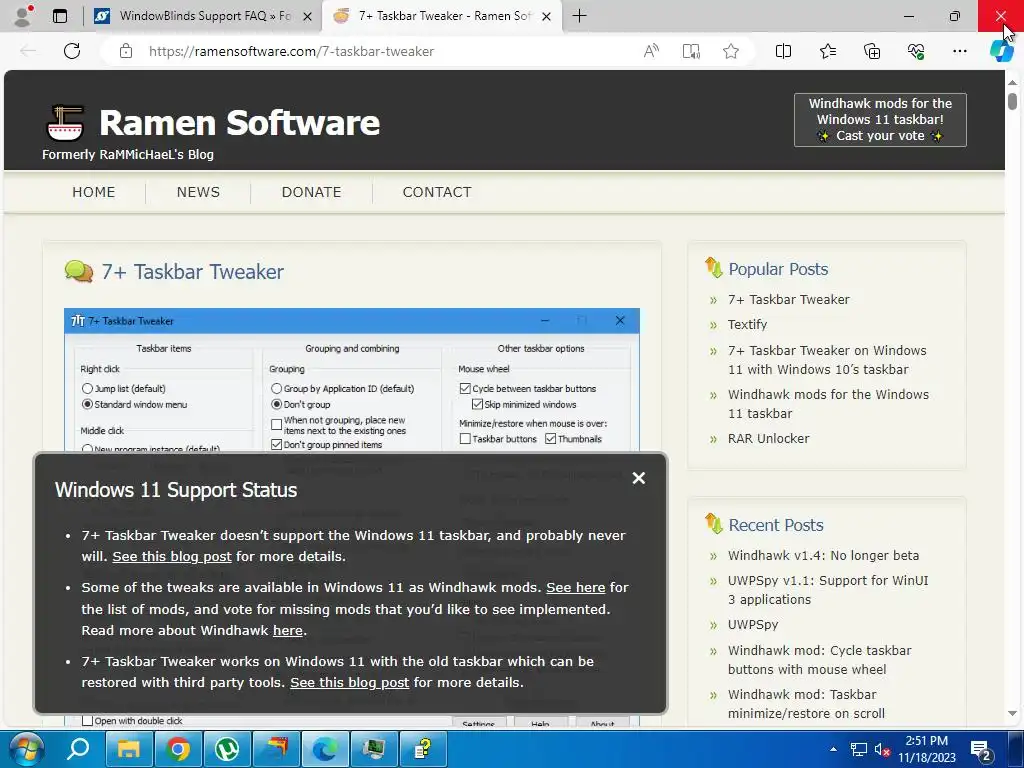Open 'UWPSpy v1.1: Support for WinUI' post
This screenshot has width=1024, height=768.
[x=828, y=590]
